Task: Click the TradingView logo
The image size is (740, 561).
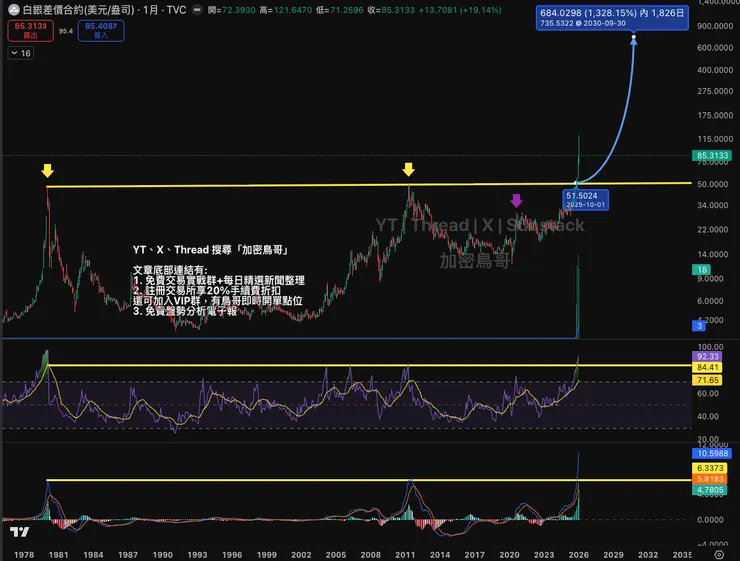Action: (x=19, y=532)
